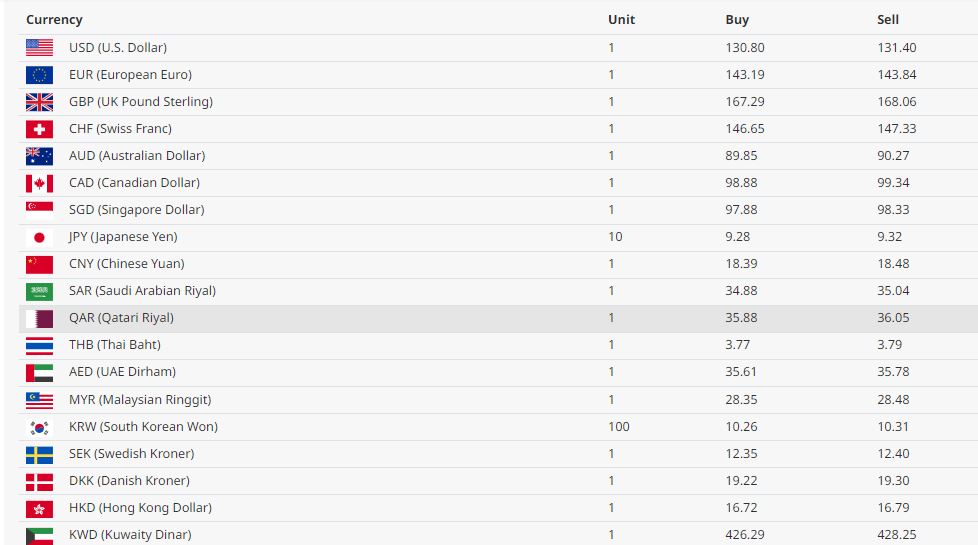Click the Currency column header

[x=54, y=20]
